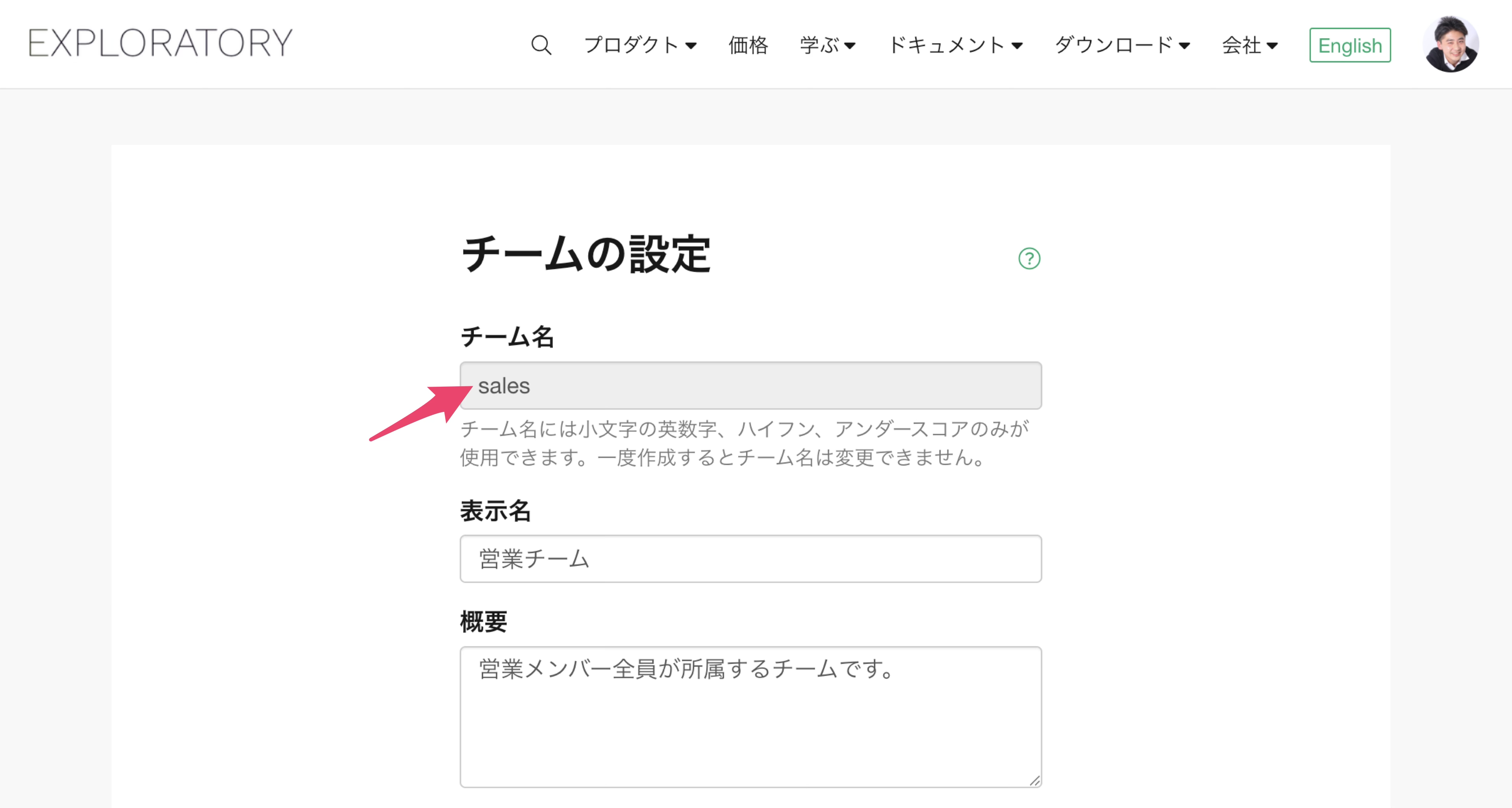Expand the 学ぶ dropdown menu

point(828,45)
